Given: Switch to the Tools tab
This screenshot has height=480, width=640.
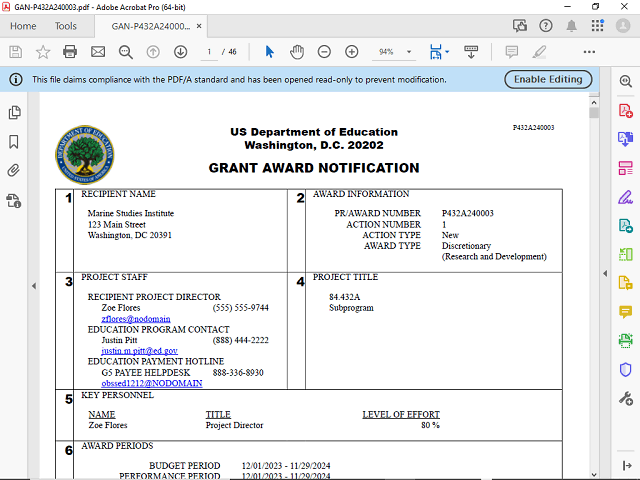Looking at the screenshot, I should (65, 26).
